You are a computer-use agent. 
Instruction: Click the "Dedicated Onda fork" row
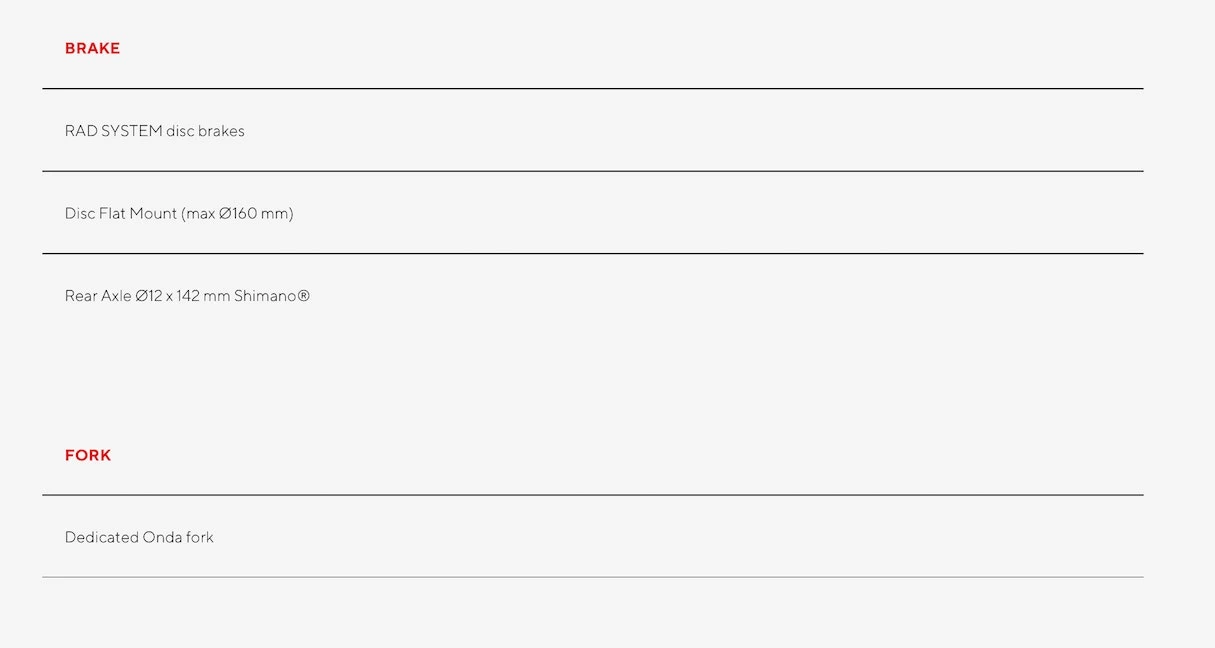tap(139, 537)
